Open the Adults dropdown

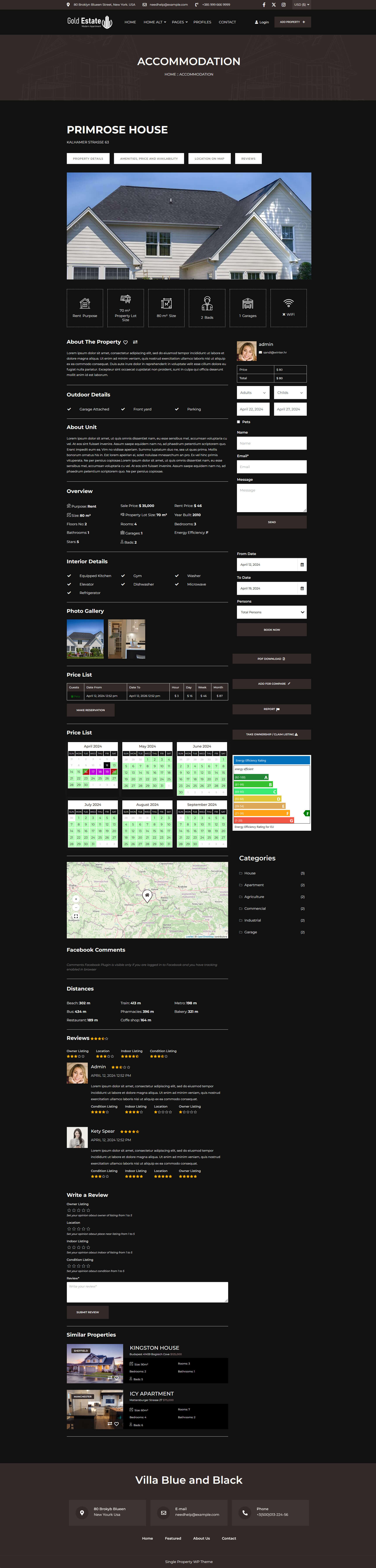[x=253, y=393]
